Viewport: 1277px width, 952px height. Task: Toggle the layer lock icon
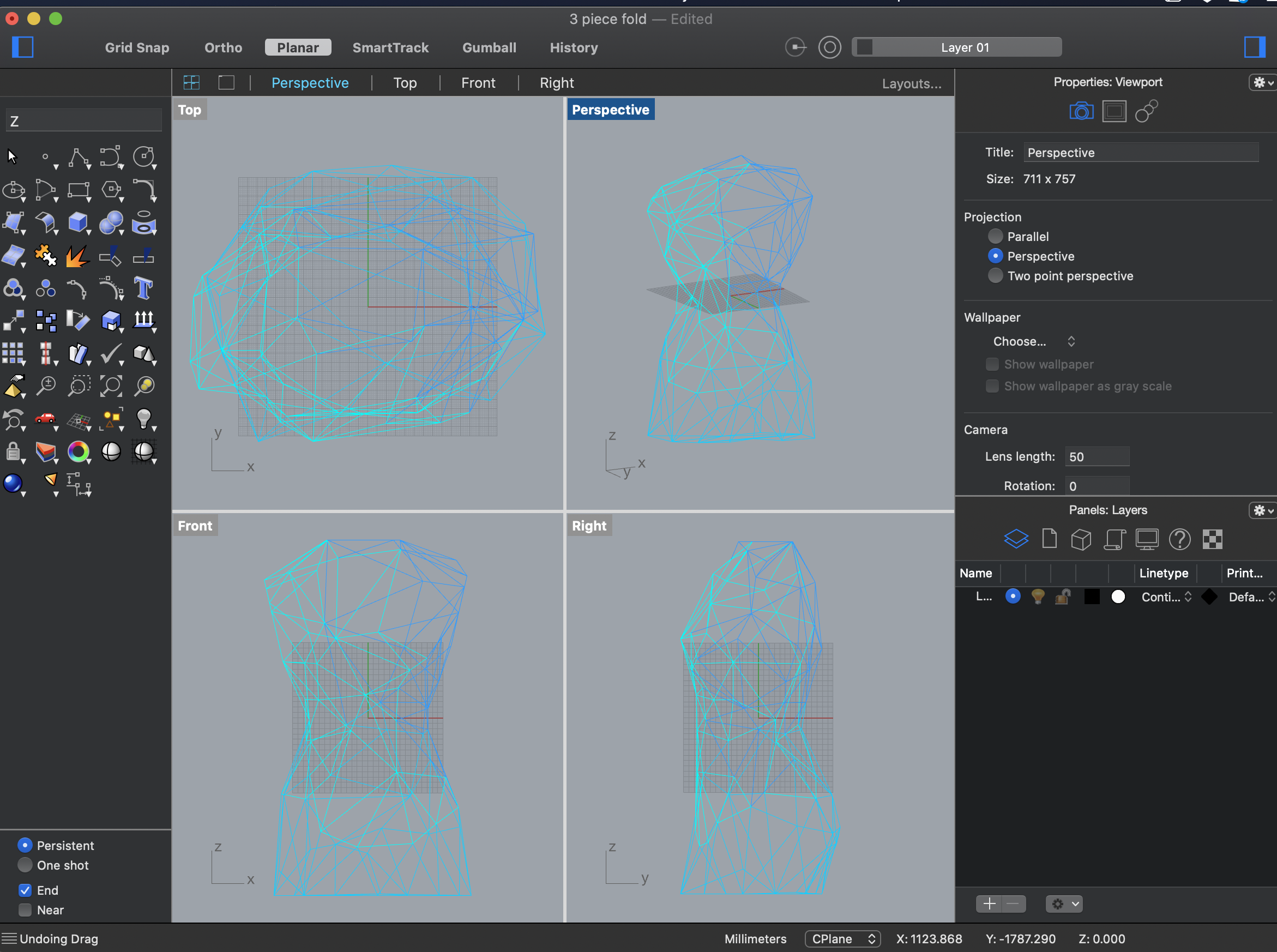[1063, 596]
